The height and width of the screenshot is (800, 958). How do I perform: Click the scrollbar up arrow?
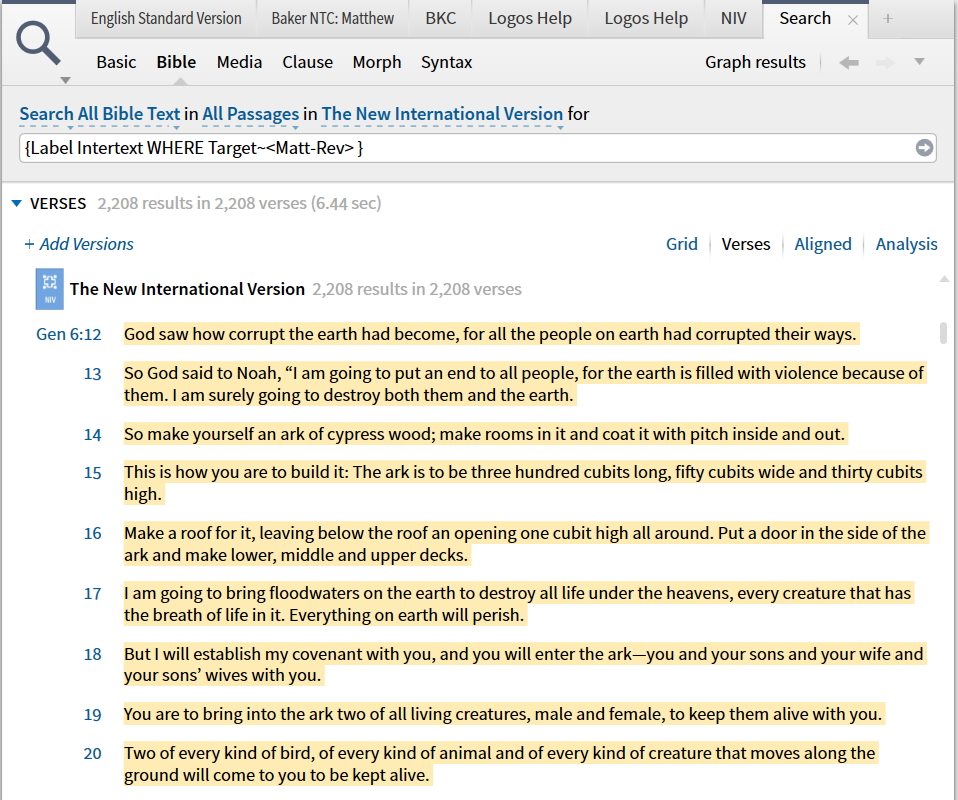point(943,279)
